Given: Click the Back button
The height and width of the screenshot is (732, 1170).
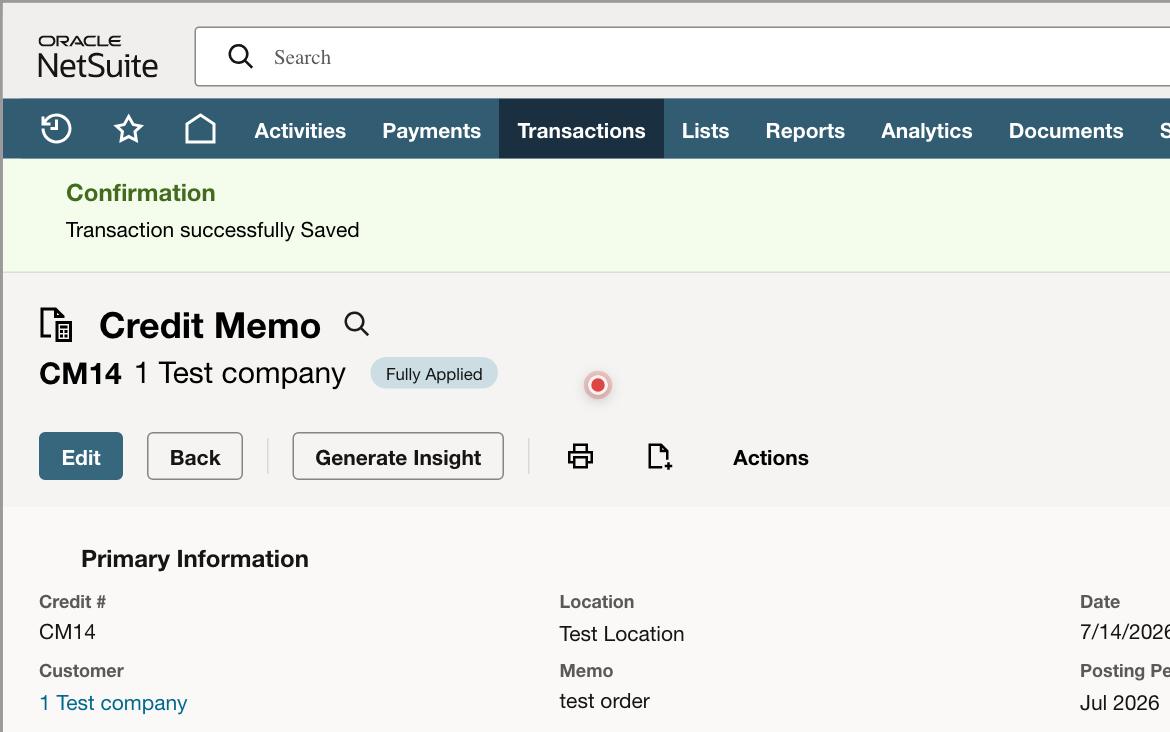Looking at the screenshot, I should point(195,457).
